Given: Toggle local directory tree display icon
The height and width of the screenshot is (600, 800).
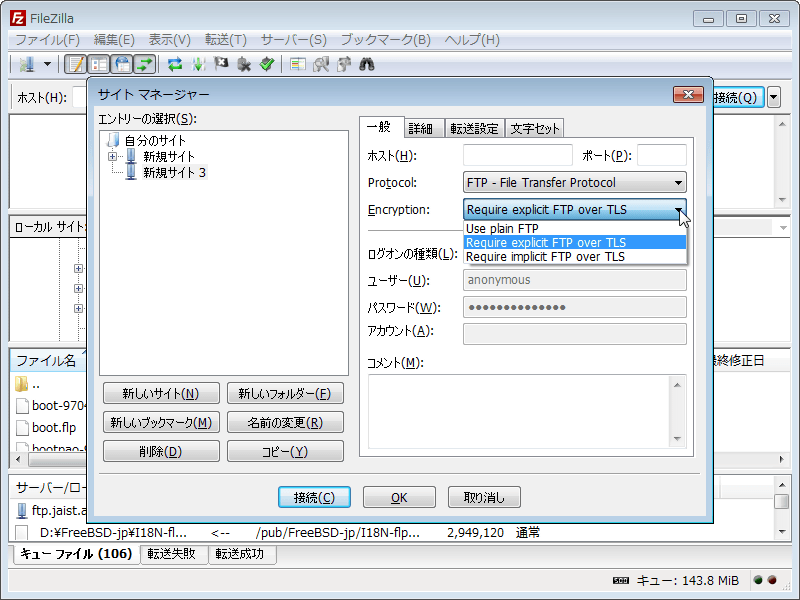Looking at the screenshot, I should pos(98,64).
